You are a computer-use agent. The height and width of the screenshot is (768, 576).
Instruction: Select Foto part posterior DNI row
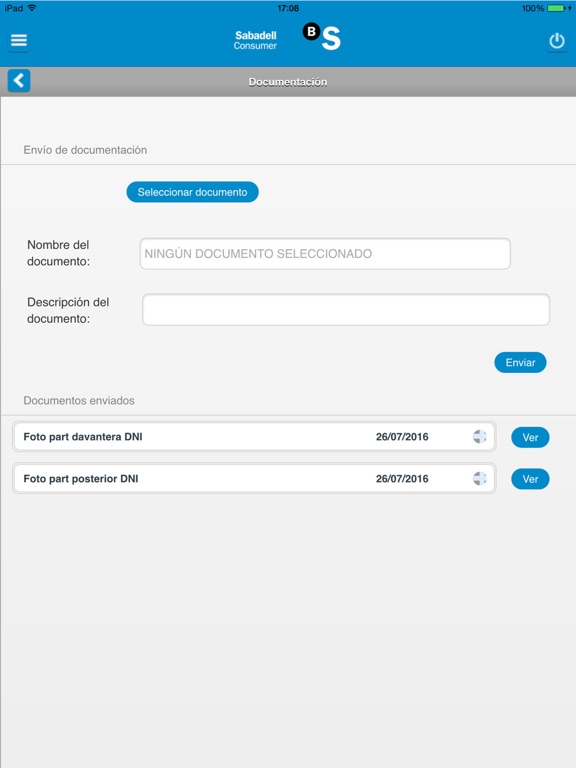[254, 479]
